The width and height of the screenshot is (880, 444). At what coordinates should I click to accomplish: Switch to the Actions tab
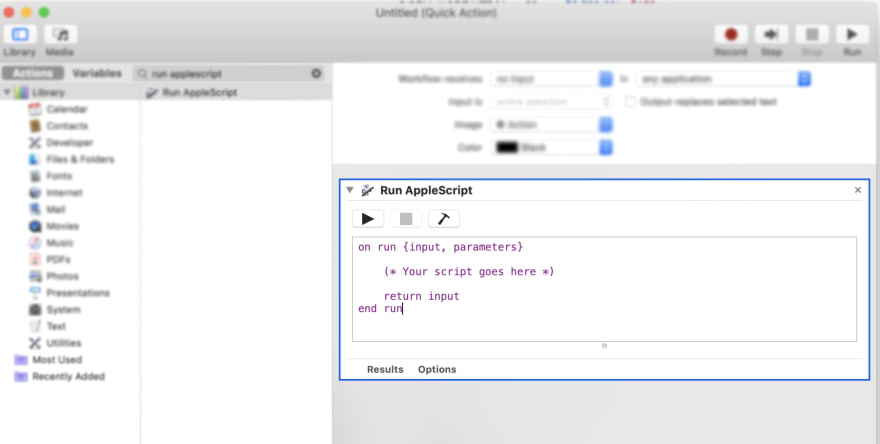33,74
